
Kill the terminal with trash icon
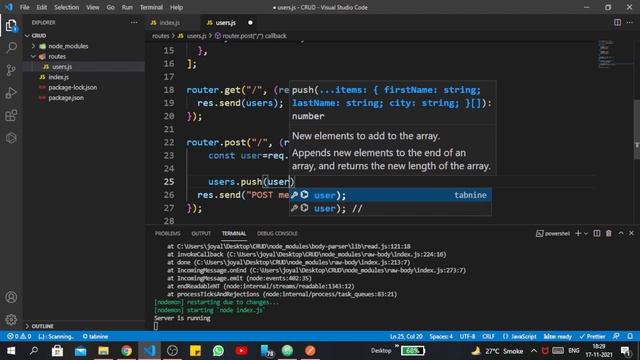[x=609, y=233]
